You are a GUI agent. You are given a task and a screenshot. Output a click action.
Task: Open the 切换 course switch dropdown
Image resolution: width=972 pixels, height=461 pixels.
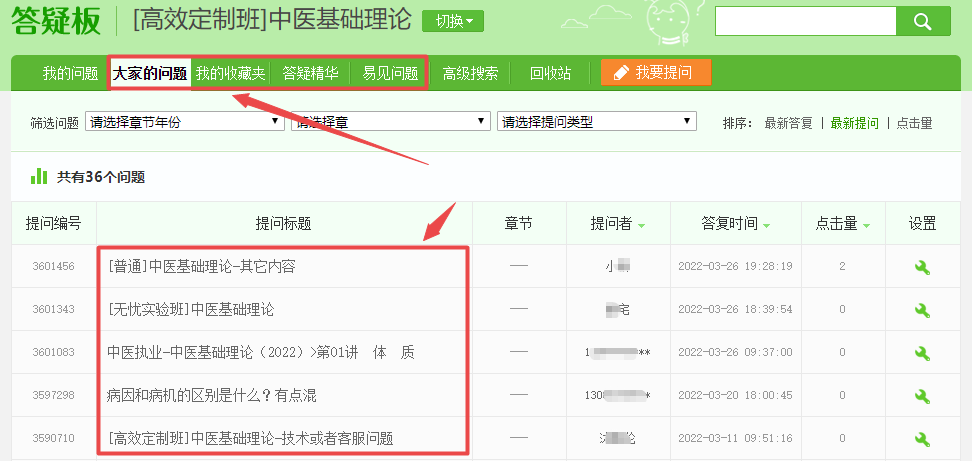point(453,21)
